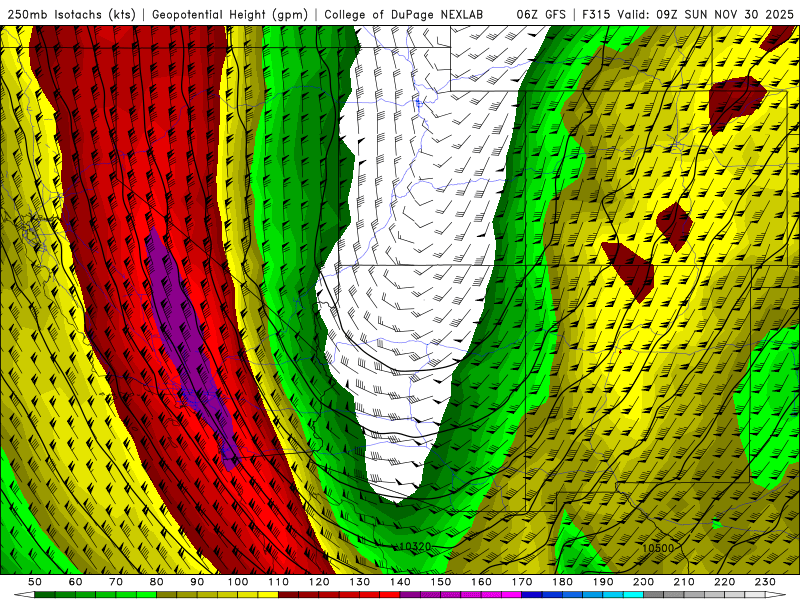This screenshot has height=600, width=800.
Task: Click the 'Geopotential Height (gpm)' header label
Action: pyautogui.click(x=230, y=14)
